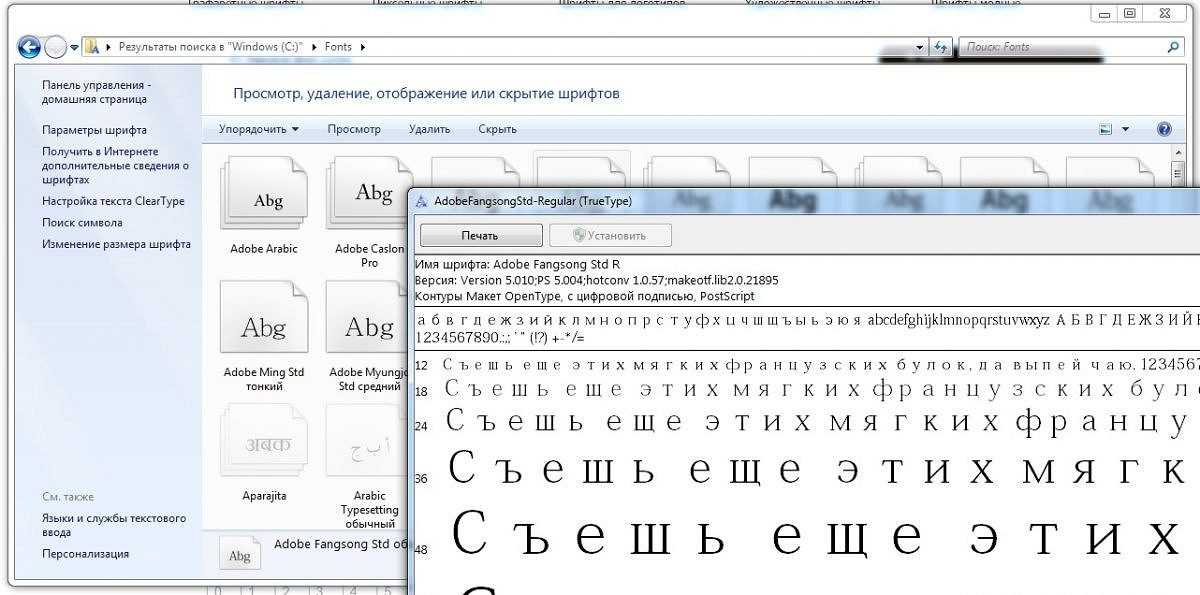Click the Просмотр, удаление, отображение heading
Image resolution: width=1200 pixels, height=595 pixels.
[426, 93]
